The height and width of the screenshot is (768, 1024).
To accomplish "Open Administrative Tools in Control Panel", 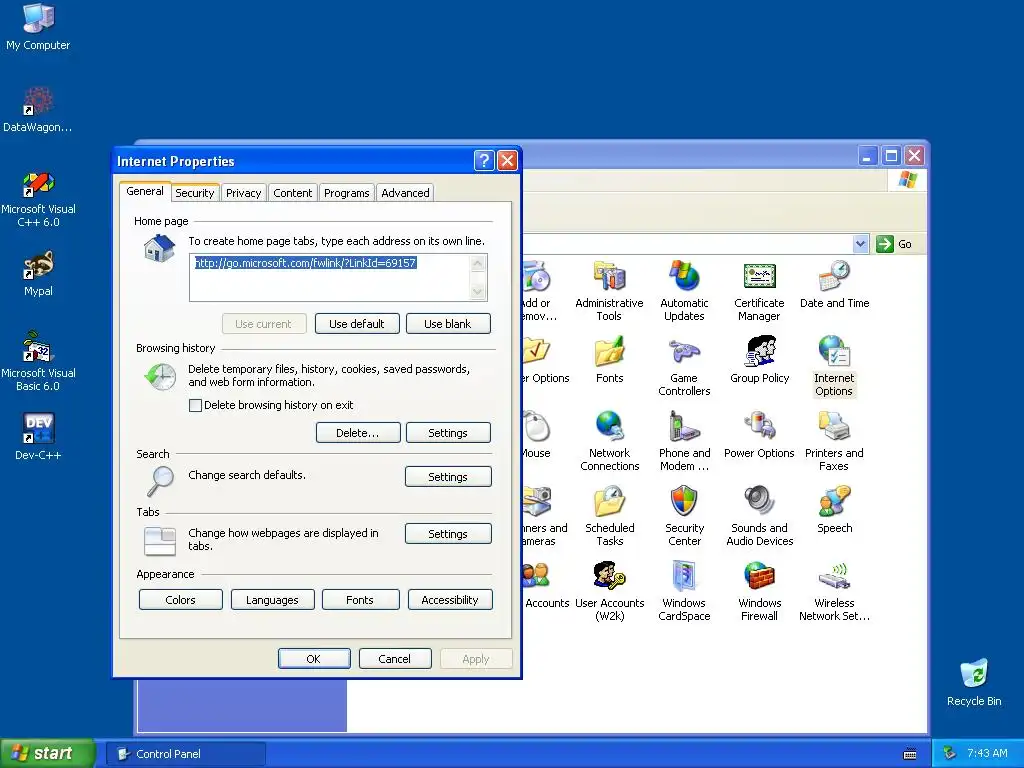I will click(x=609, y=291).
